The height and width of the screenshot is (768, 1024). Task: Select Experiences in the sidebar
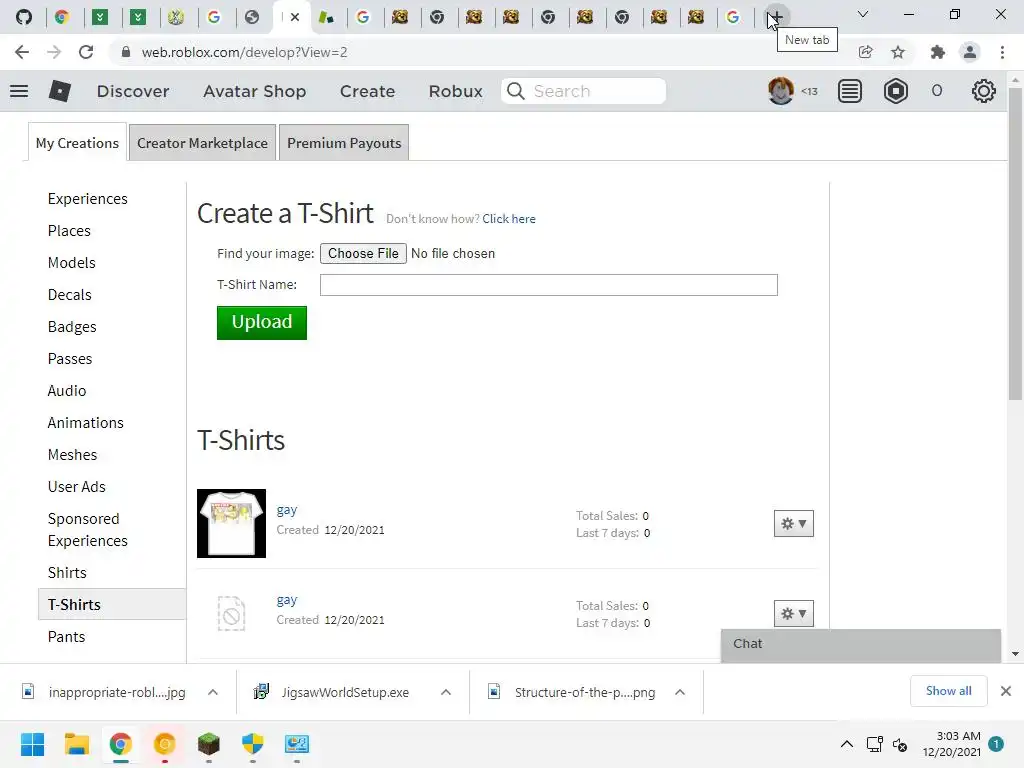point(88,199)
